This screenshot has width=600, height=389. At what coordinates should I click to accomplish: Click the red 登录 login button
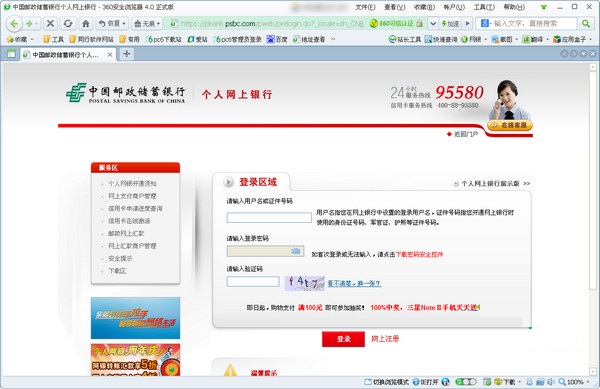point(343,339)
